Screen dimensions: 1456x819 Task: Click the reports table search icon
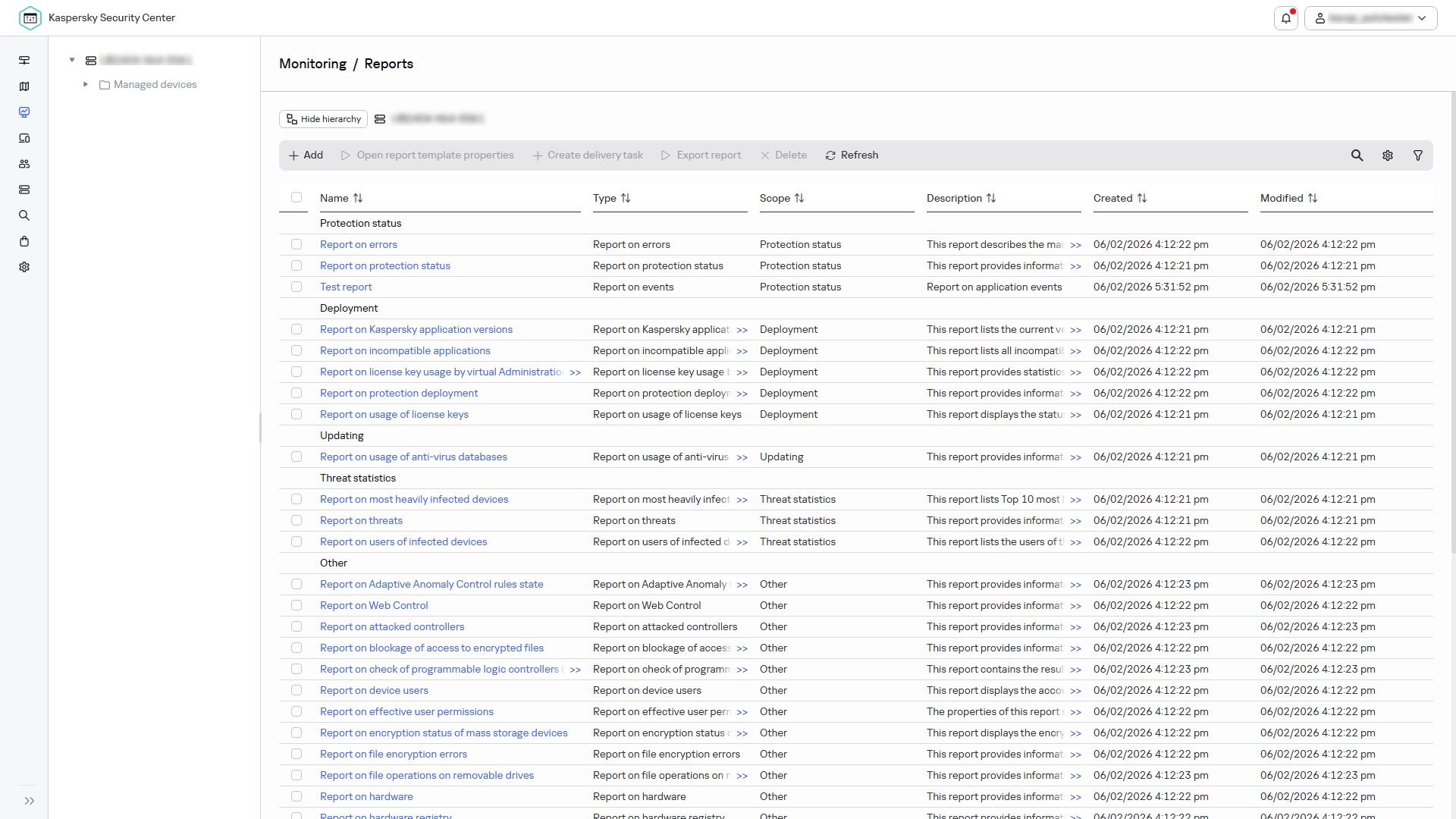[x=1357, y=155]
